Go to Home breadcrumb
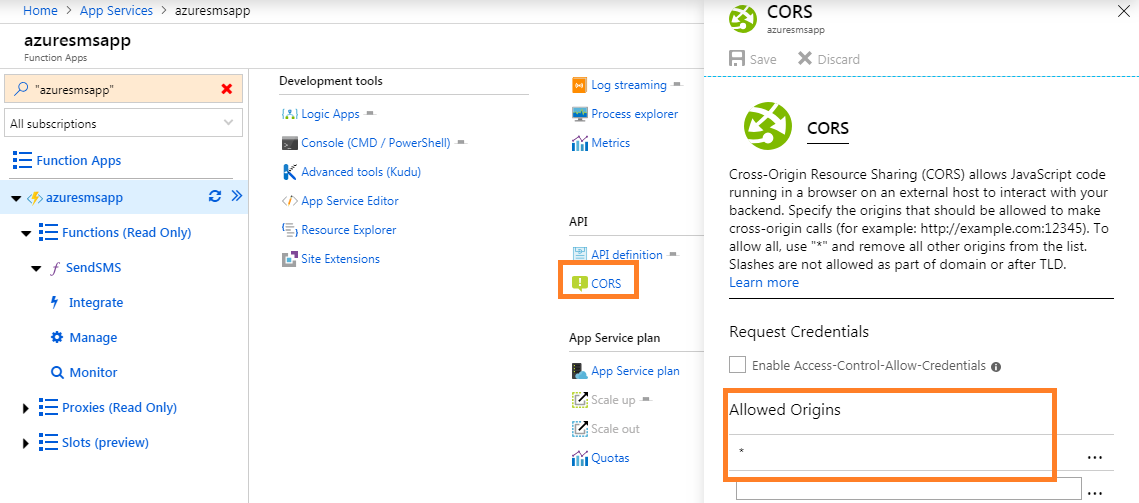This screenshot has height=503, width=1139. [40, 11]
